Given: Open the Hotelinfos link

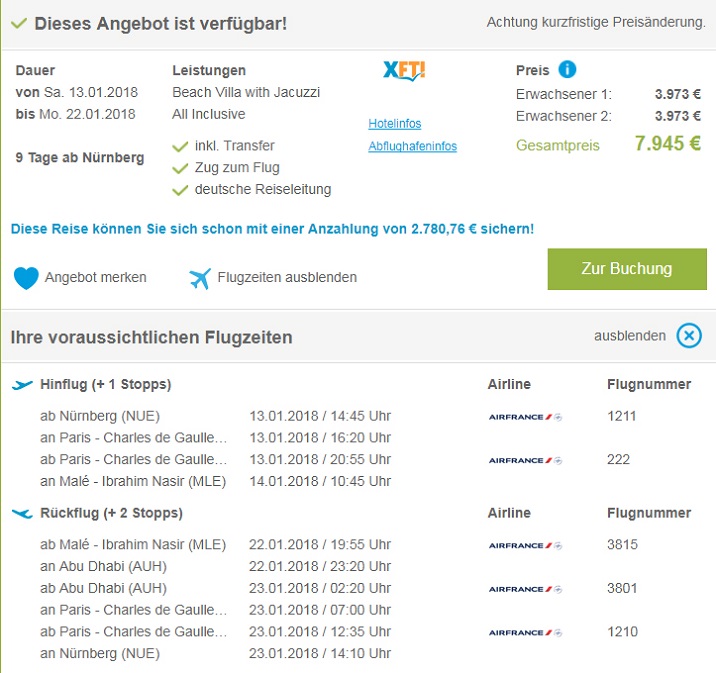Looking at the screenshot, I should (x=395, y=124).
